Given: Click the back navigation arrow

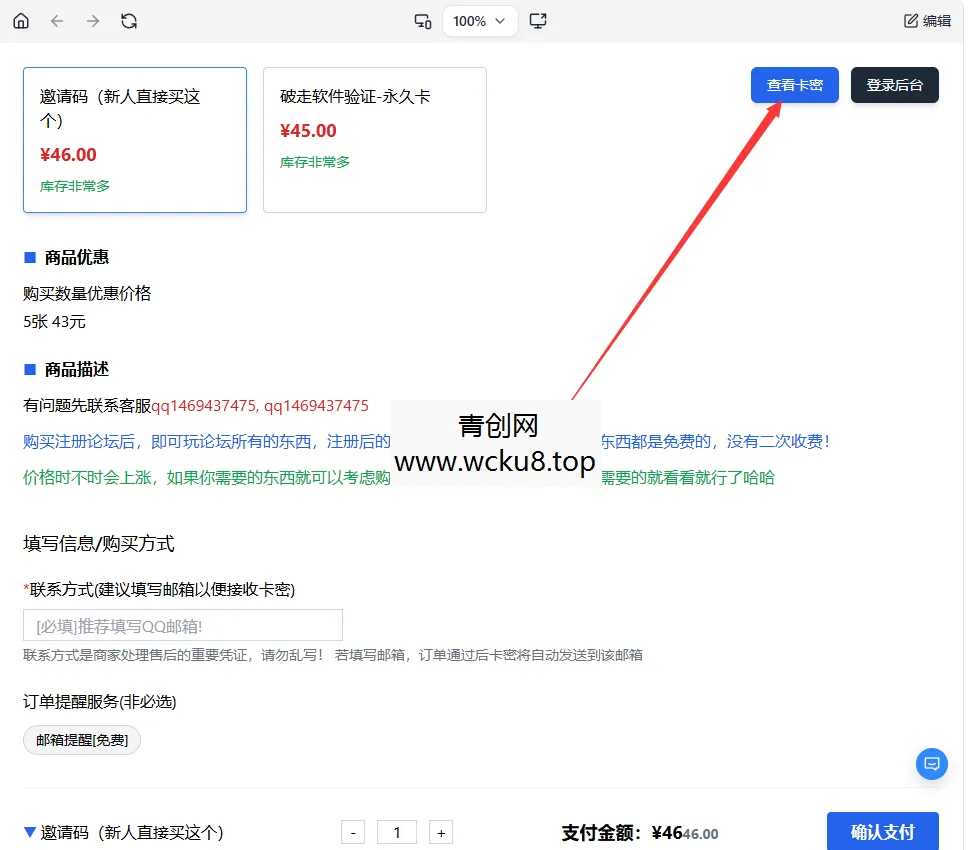Looking at the screenshot, I should [57, 20].
